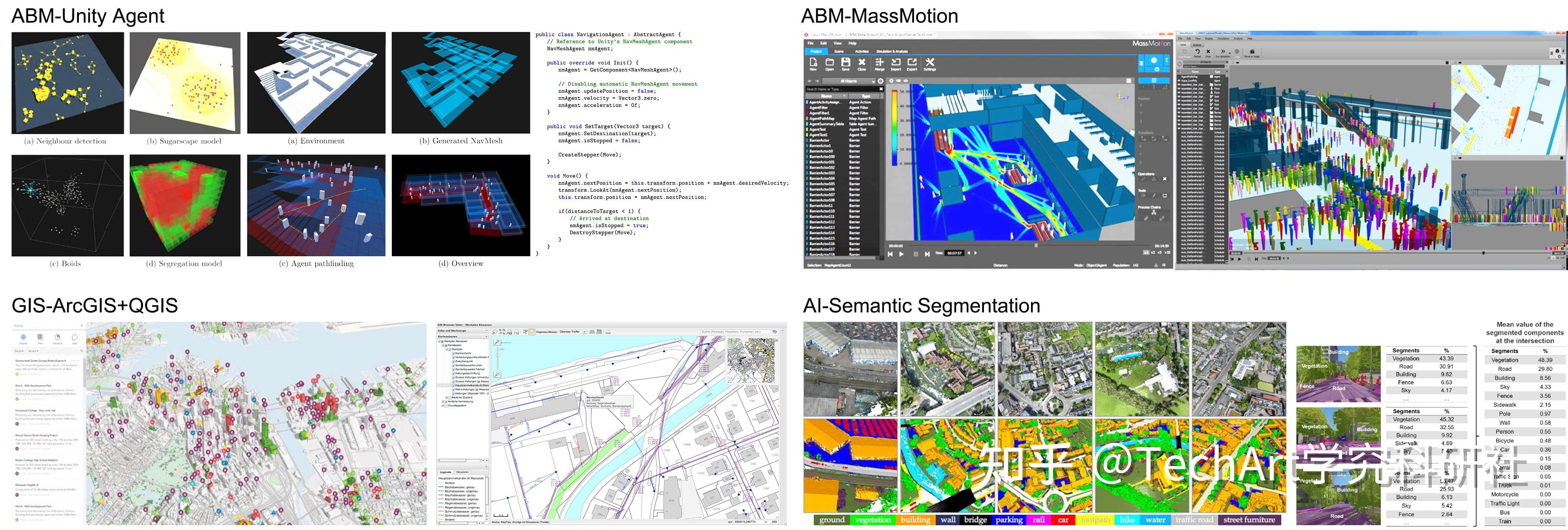Switch to the Scene tab in MassMotion

point(839,52)
